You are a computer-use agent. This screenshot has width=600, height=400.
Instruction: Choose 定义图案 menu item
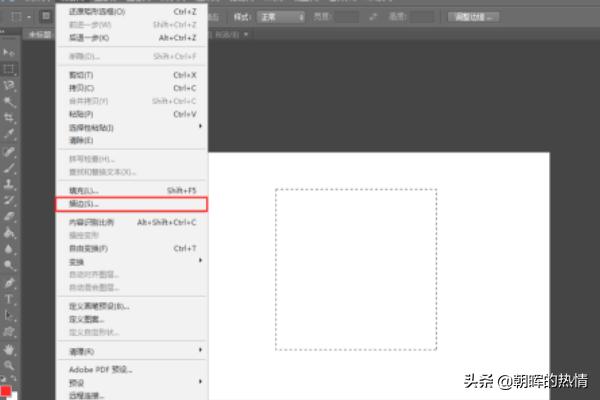[132, 319]
